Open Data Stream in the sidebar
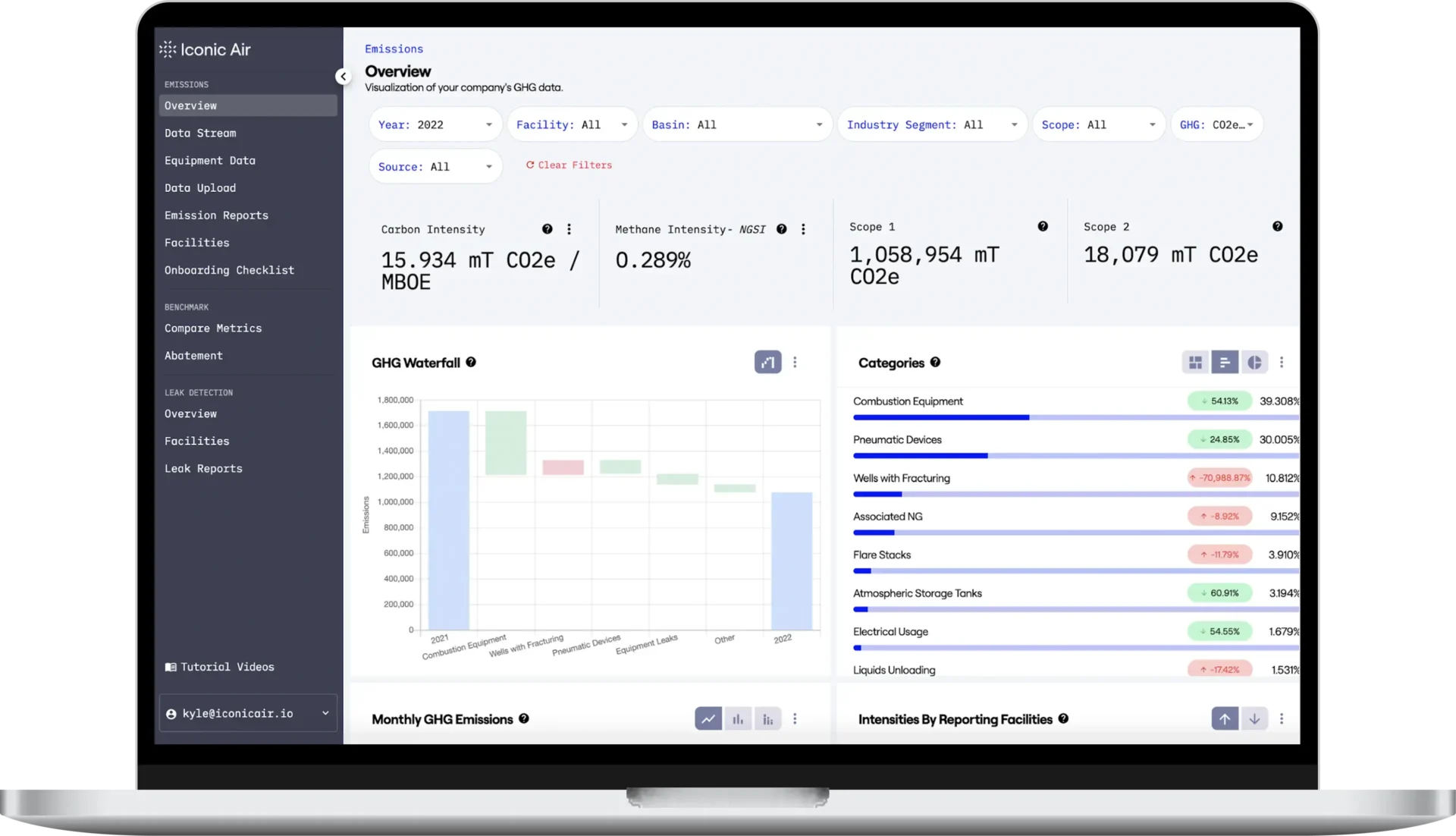This screenshot has width=1456, height=836. click(x=200, y=134)
